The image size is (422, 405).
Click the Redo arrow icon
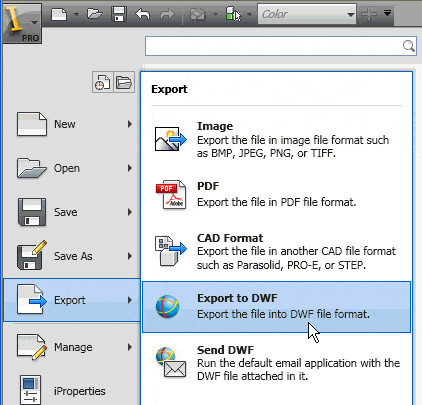167,14
